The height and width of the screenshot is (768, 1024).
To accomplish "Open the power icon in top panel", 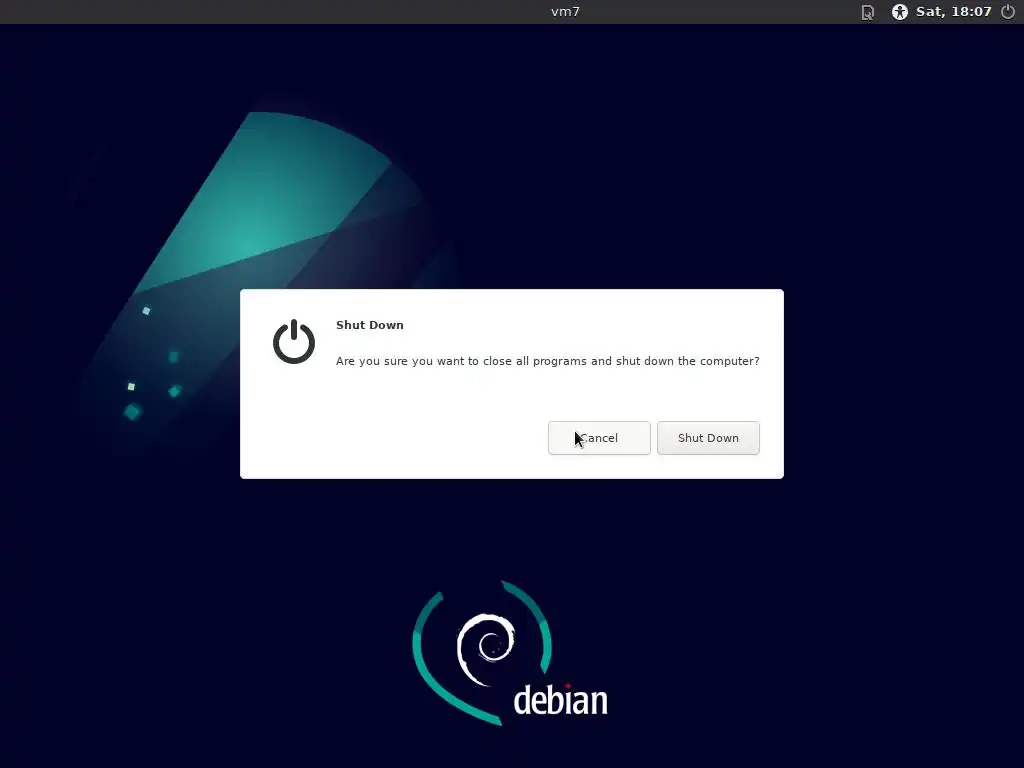I will point(1008,12).
